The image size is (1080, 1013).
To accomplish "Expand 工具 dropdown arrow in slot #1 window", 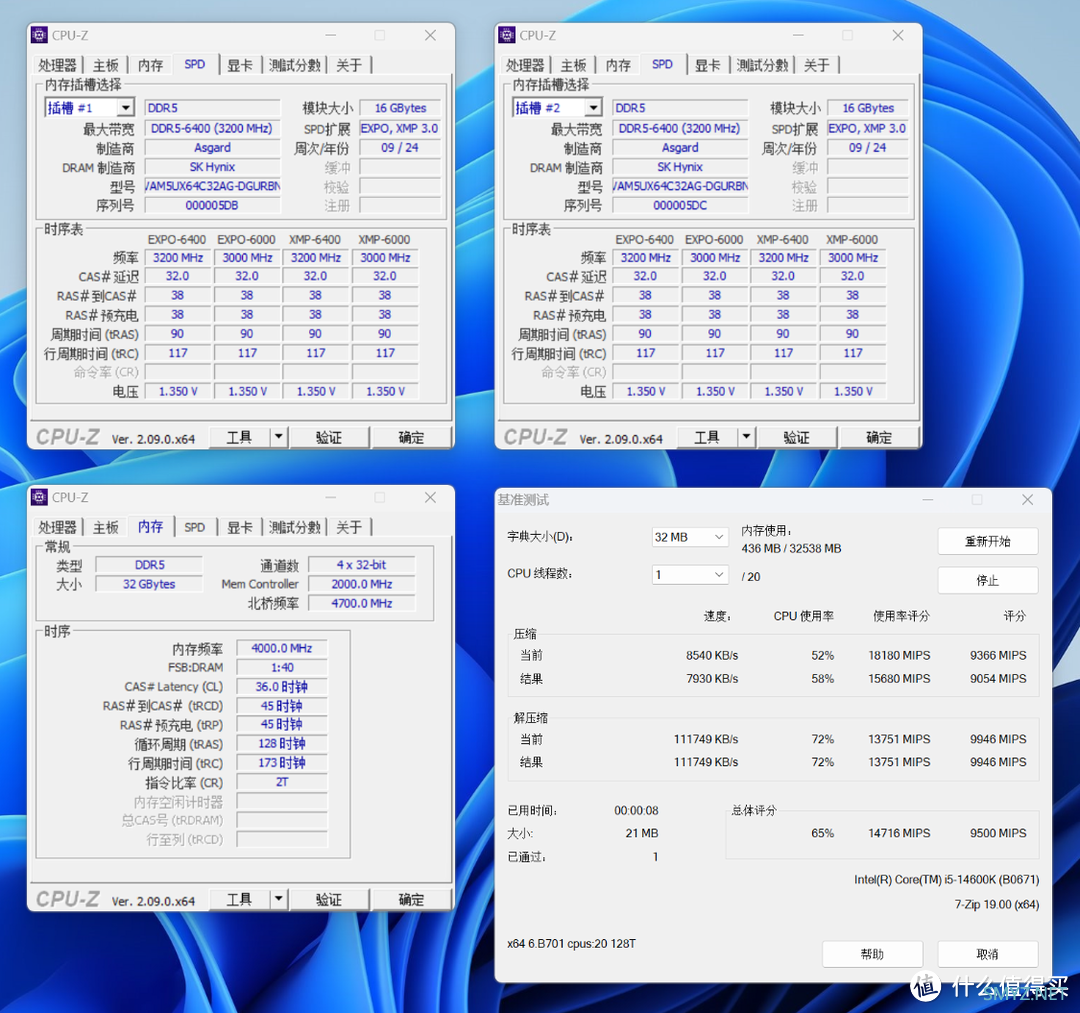I will pyautogui.click(x=278, y=437).
